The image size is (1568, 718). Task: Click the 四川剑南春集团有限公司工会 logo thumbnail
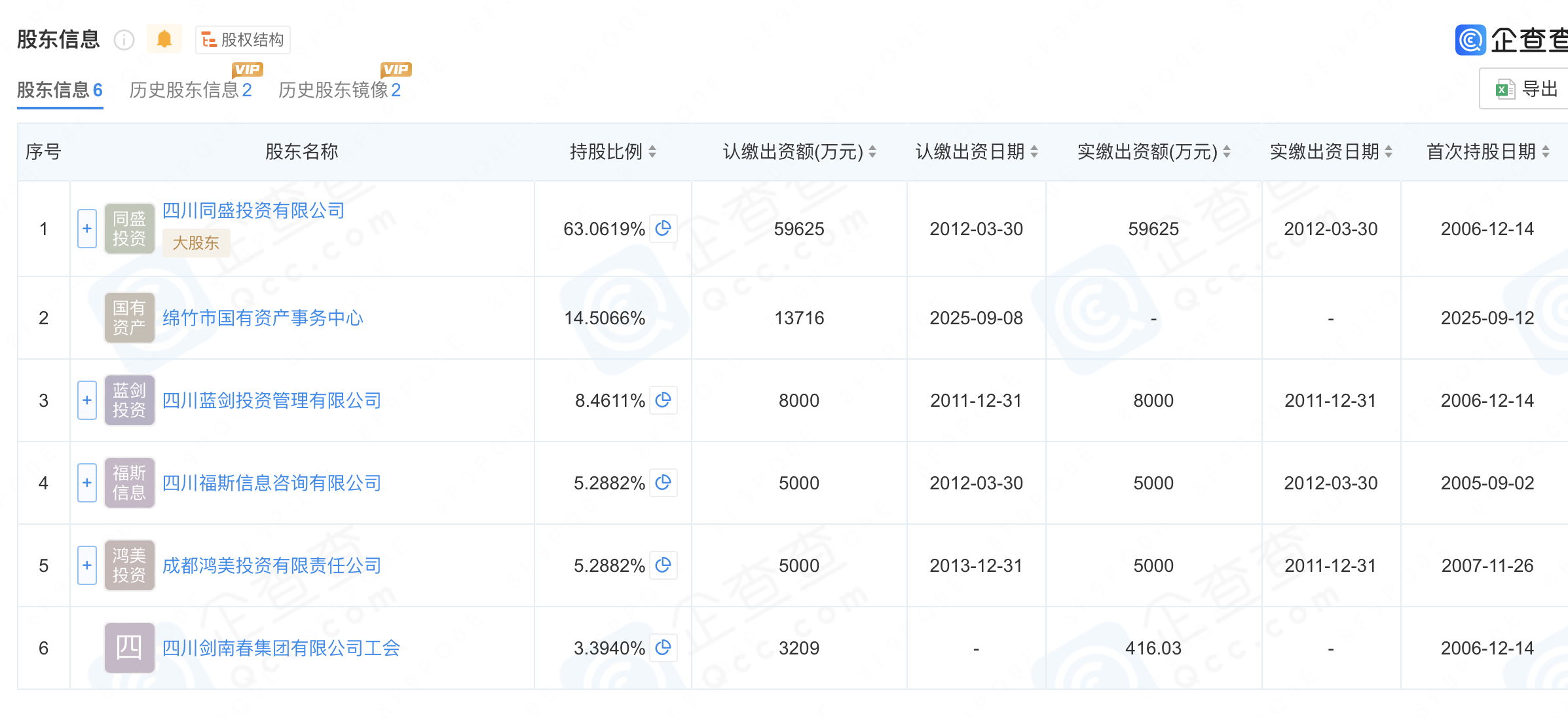[129, 648]
